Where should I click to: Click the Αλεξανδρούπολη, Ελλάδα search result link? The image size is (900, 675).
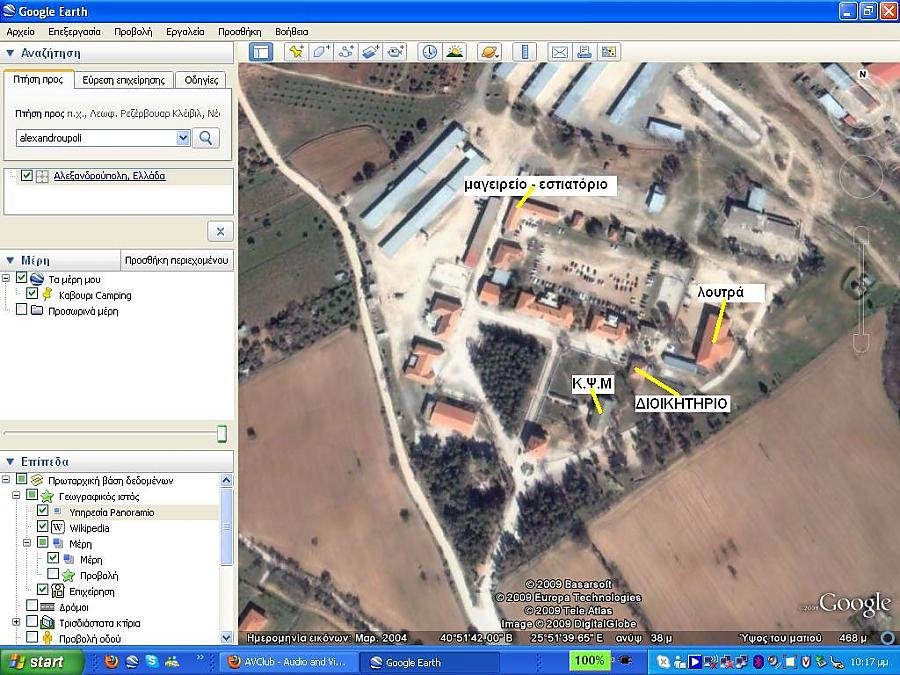click(x=110, y=176)
